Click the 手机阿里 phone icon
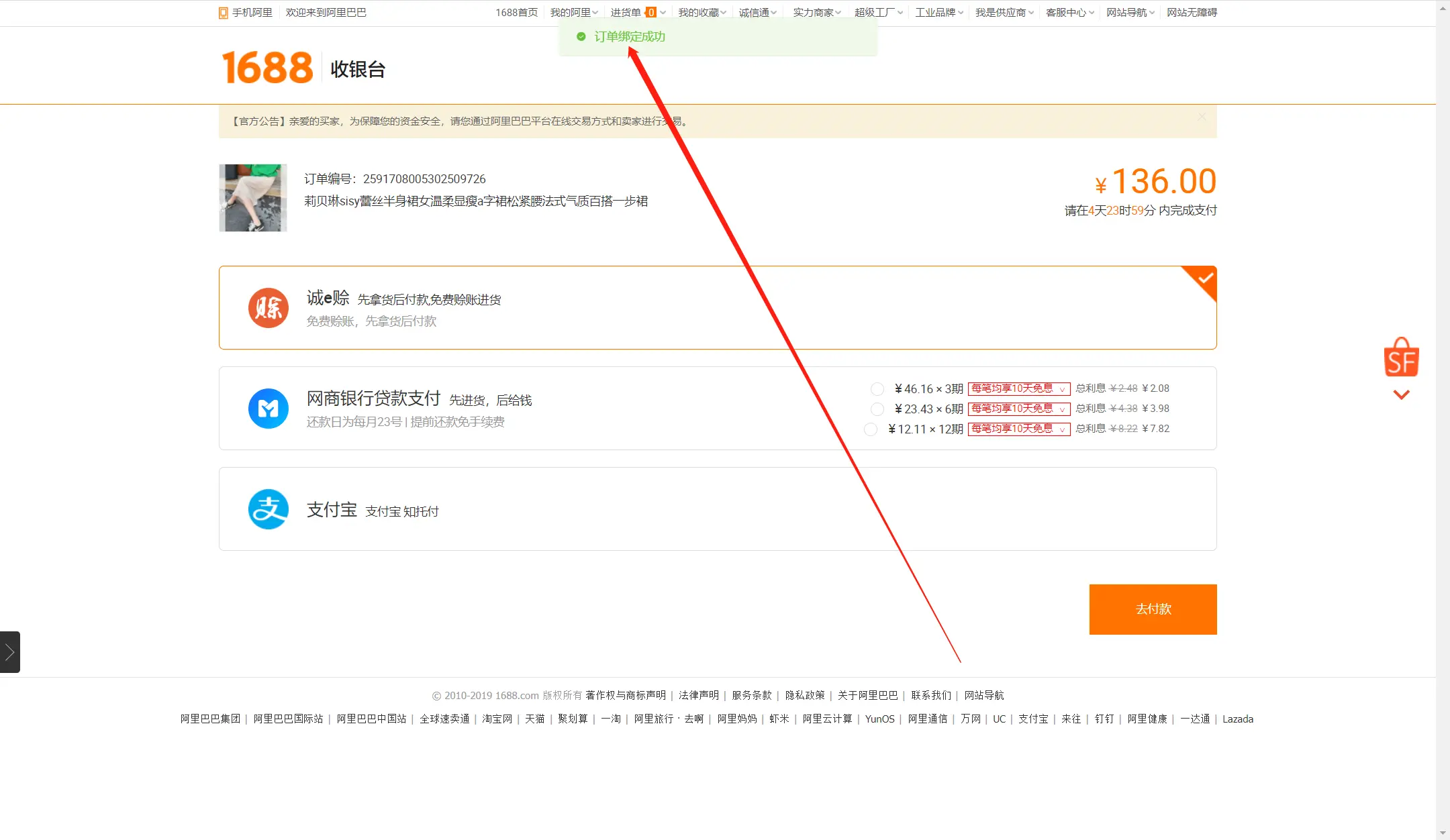The height and width of the screenshot is (840, 1450). coord(224,13)
